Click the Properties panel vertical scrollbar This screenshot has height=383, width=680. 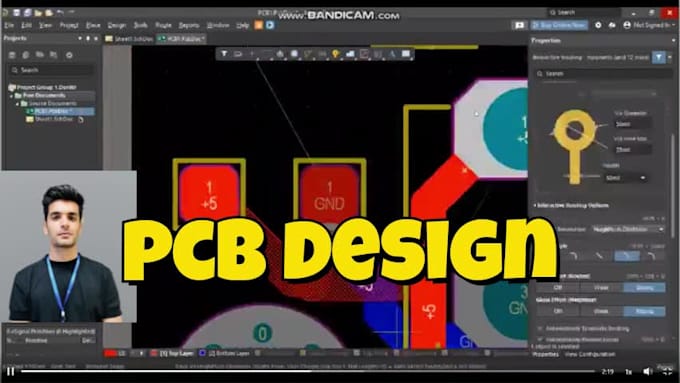tap(674, 186)
